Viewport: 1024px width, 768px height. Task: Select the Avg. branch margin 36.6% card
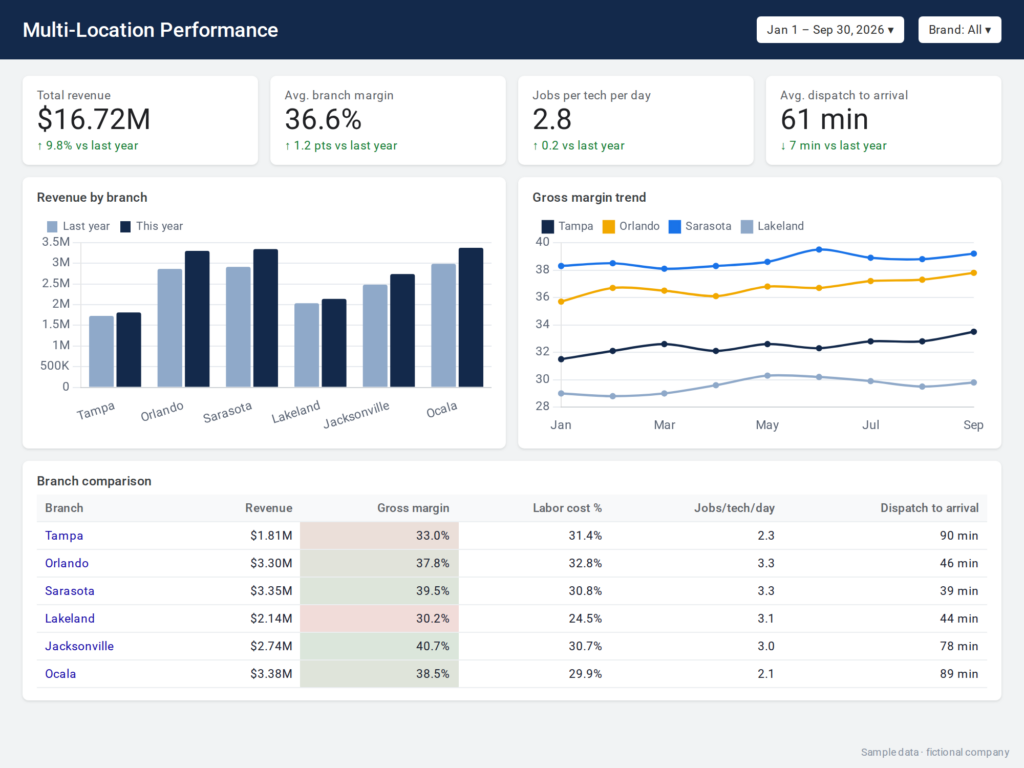[x=388, y=120]
